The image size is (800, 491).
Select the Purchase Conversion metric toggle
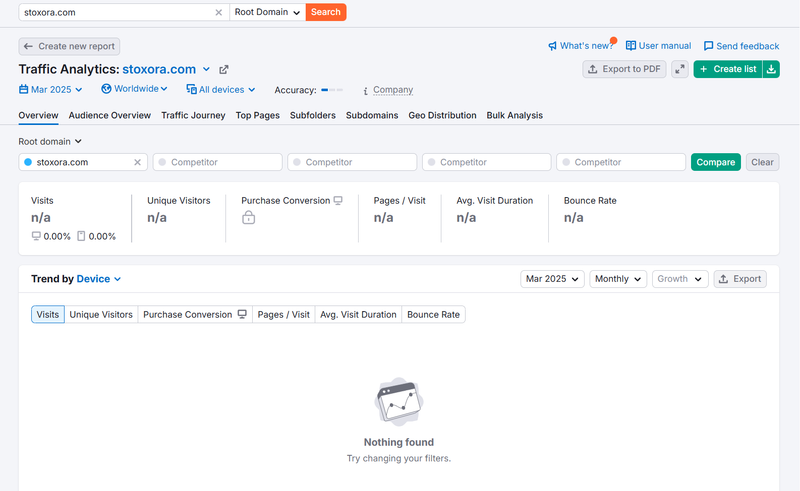pos(195,314)
